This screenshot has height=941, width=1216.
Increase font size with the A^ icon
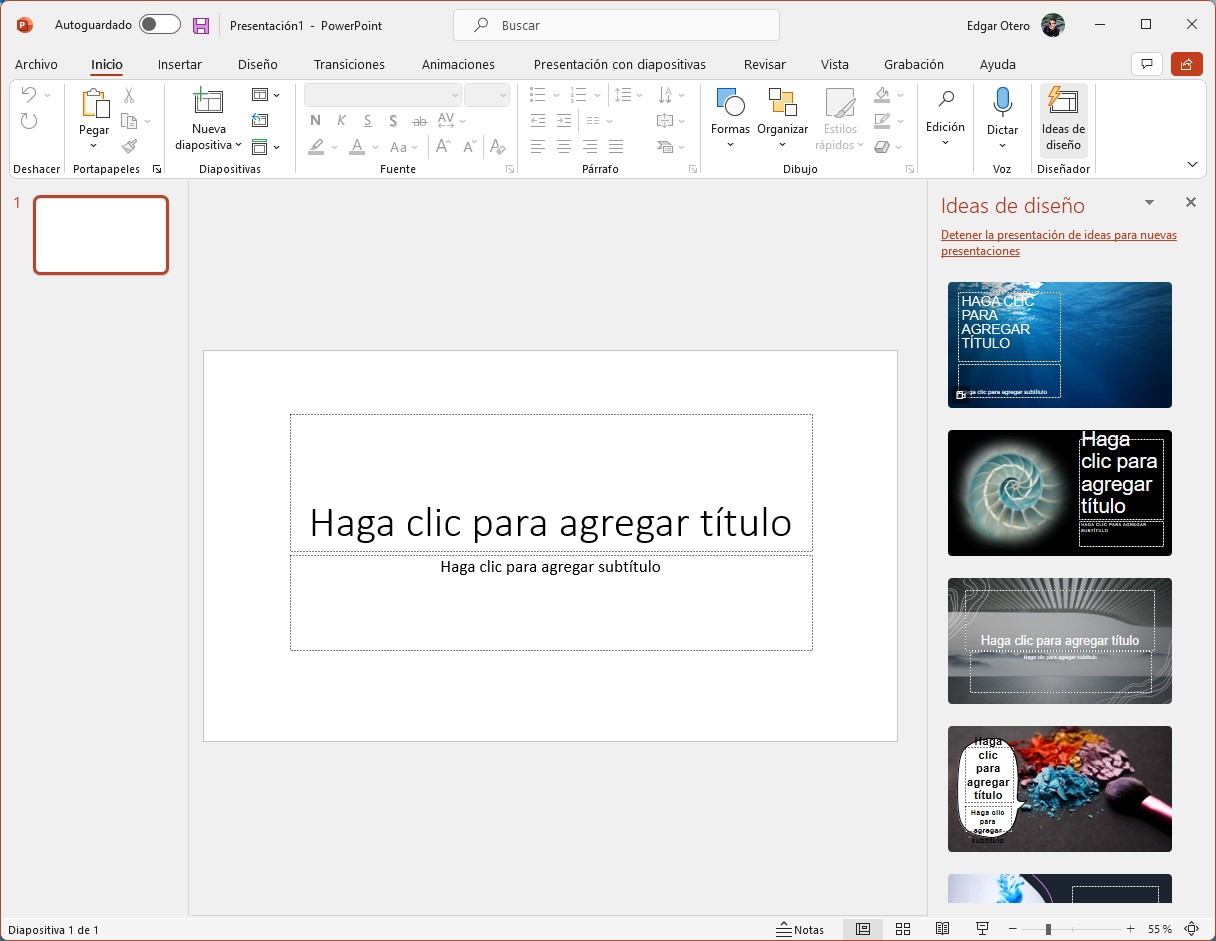(x=442, y=146)
